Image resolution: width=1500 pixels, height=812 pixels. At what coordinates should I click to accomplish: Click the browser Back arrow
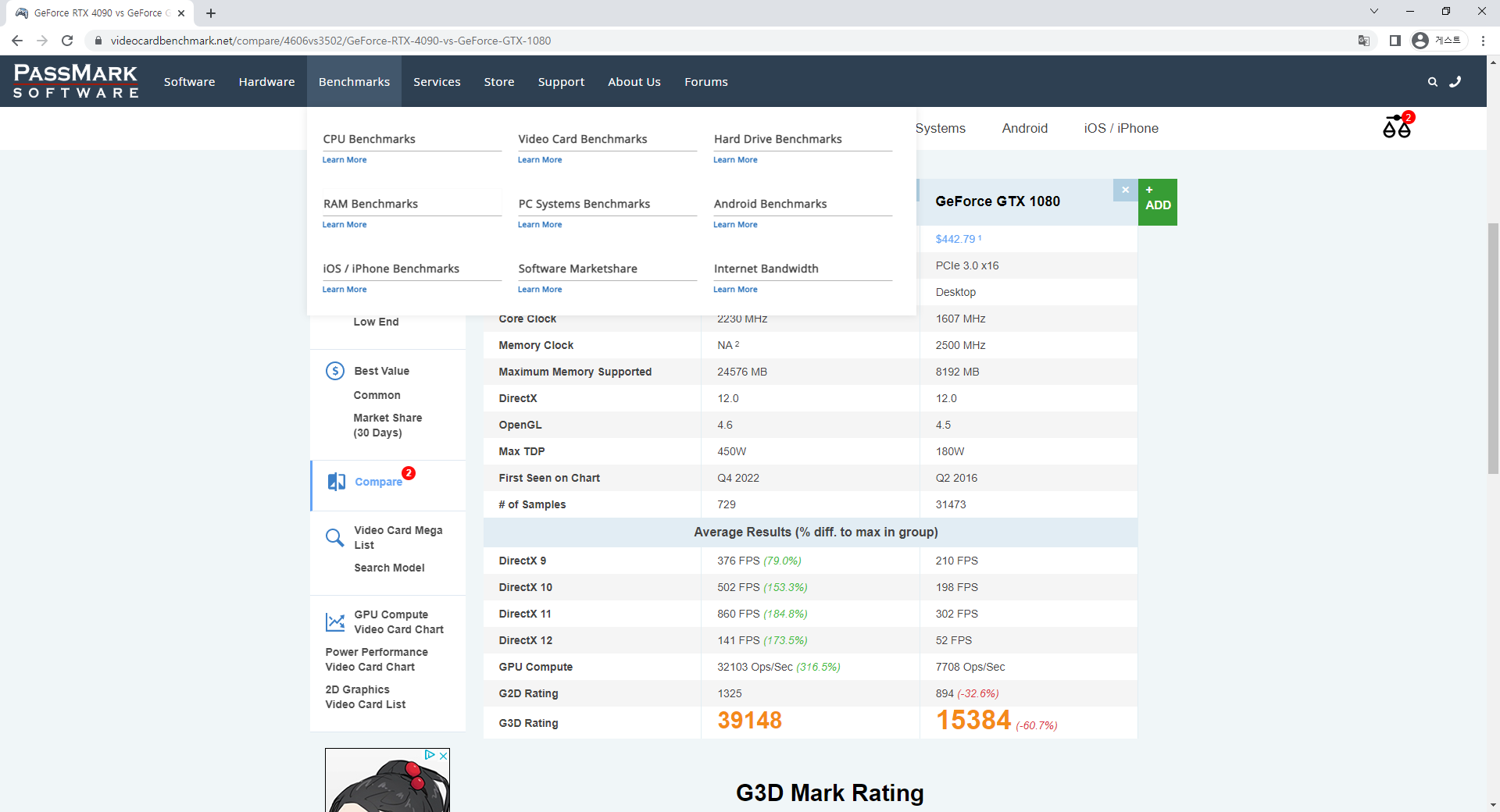[17, 41]
